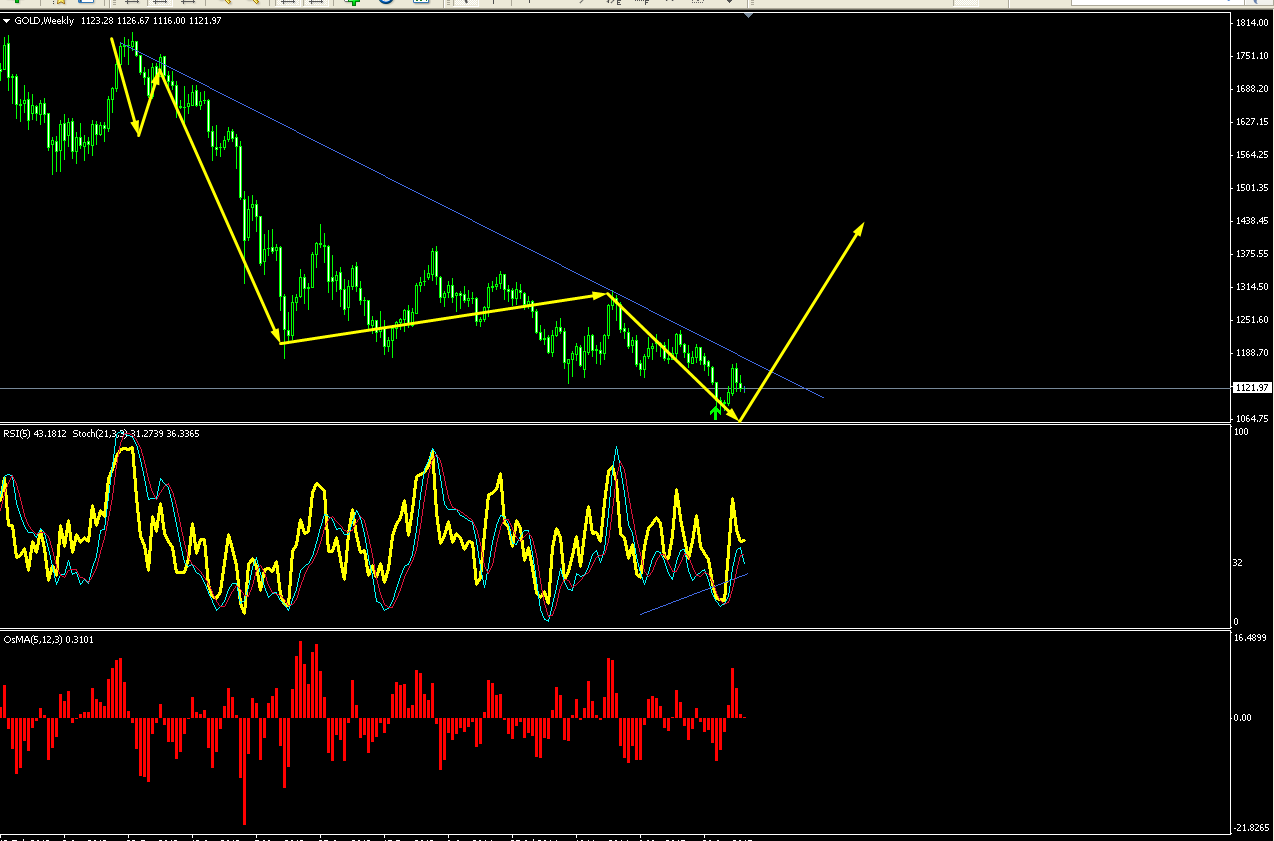Click price scale value 1188.70

(x=1250, y=352)
